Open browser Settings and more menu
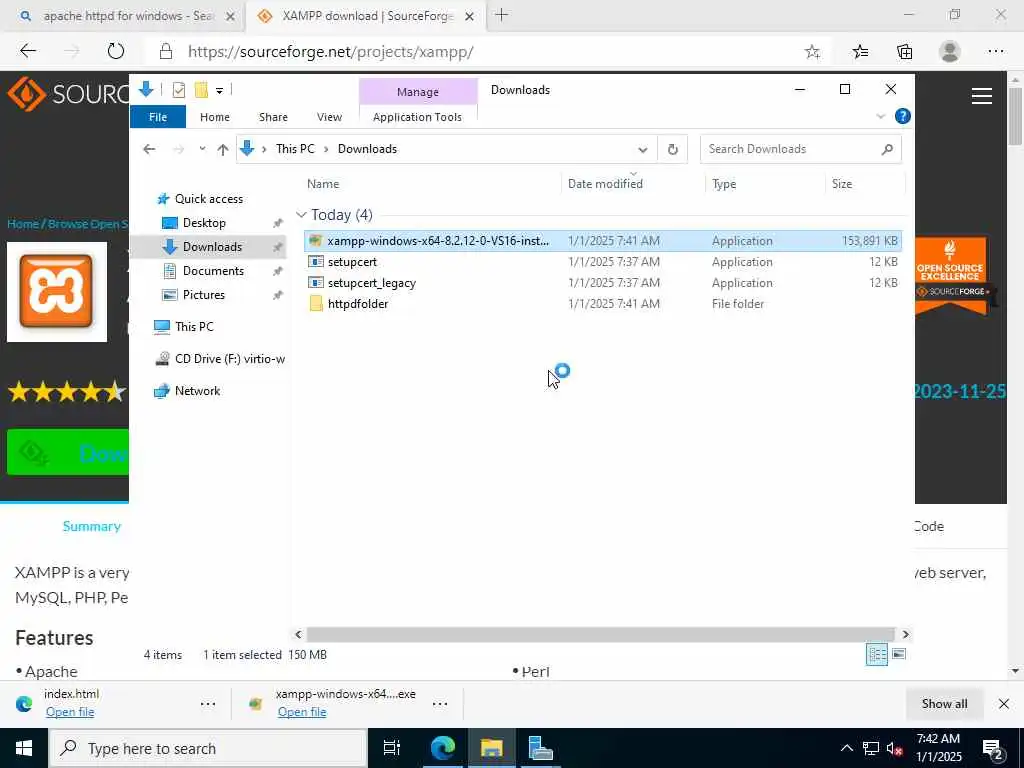This screenshot has width=1024, height=768. [995, 52]
